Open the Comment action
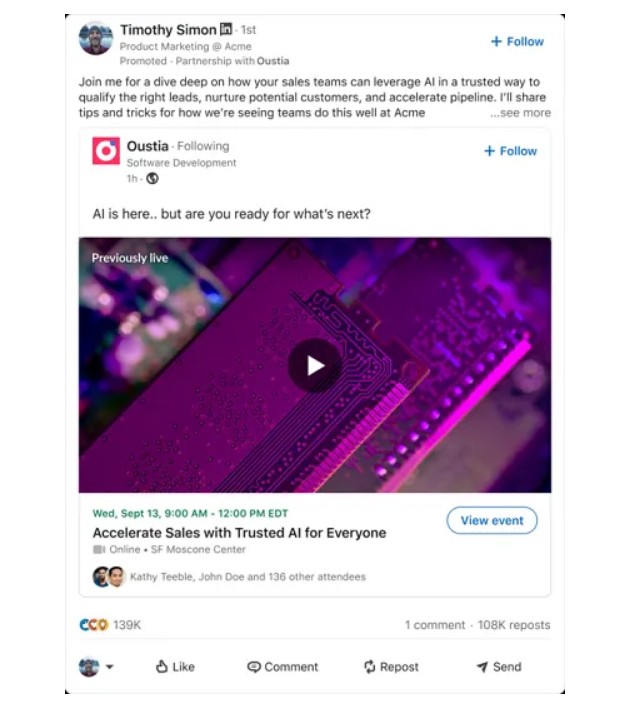The height and width of the screenshot is (716, 619). tap(282, 667)
